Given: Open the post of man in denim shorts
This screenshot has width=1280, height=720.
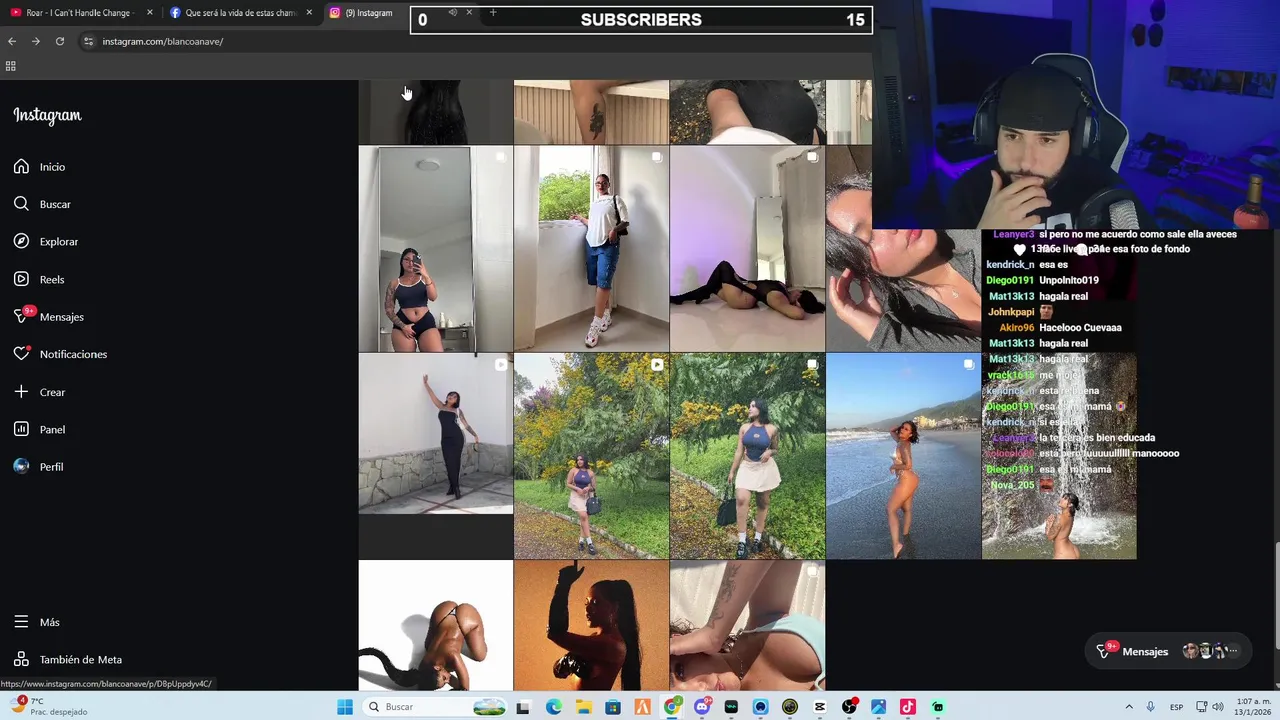Looking at the screenshot, I should tap(591, 249).
